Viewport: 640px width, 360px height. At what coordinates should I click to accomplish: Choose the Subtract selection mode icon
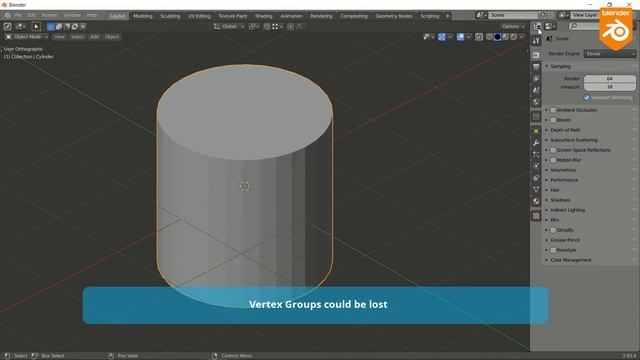[67, 27]
